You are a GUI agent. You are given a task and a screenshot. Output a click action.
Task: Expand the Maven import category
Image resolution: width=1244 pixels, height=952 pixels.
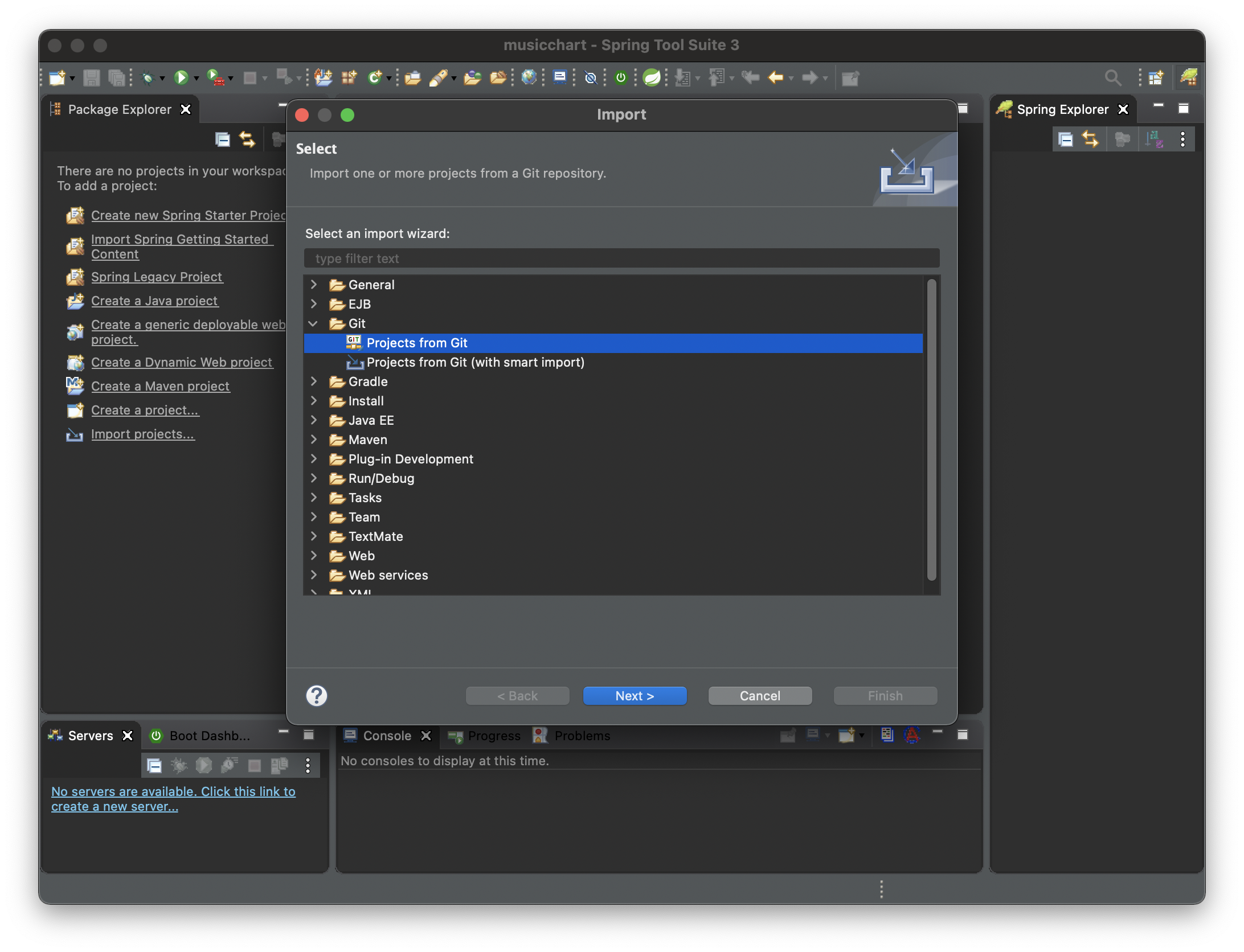(x=313, y=440)
